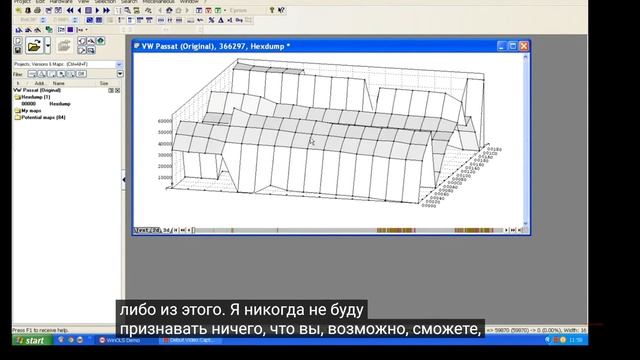Switch to Debut Video Capture taskbar button
Viewport: 640px width, 360px height.
pos(191,340)
